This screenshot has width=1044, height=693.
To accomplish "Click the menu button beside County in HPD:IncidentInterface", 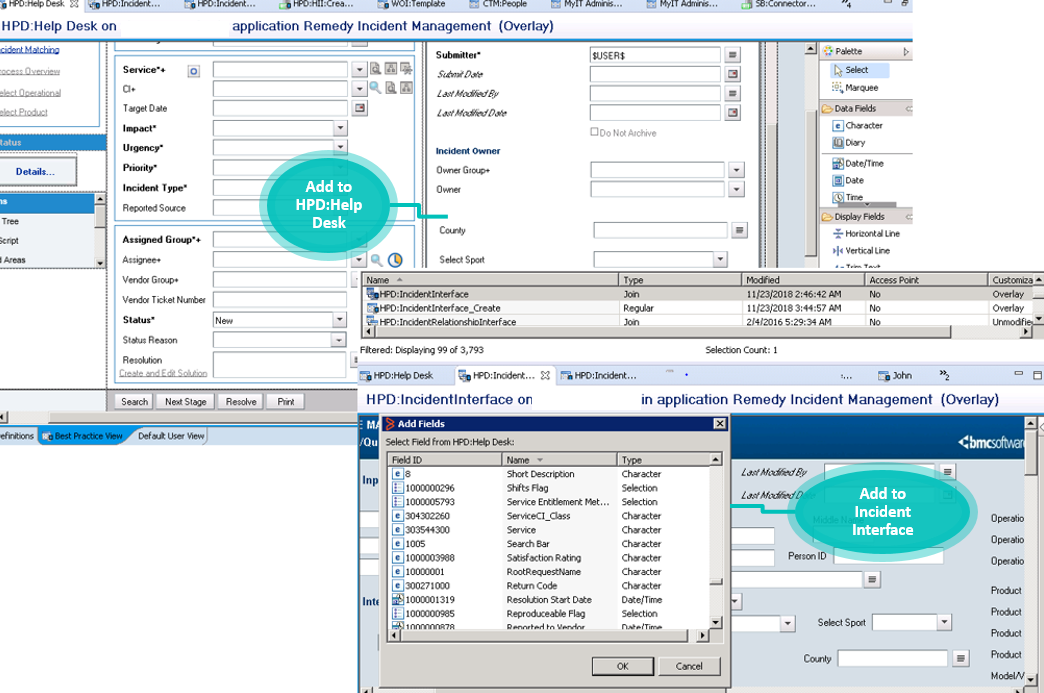I will click(x=960, y=658).
